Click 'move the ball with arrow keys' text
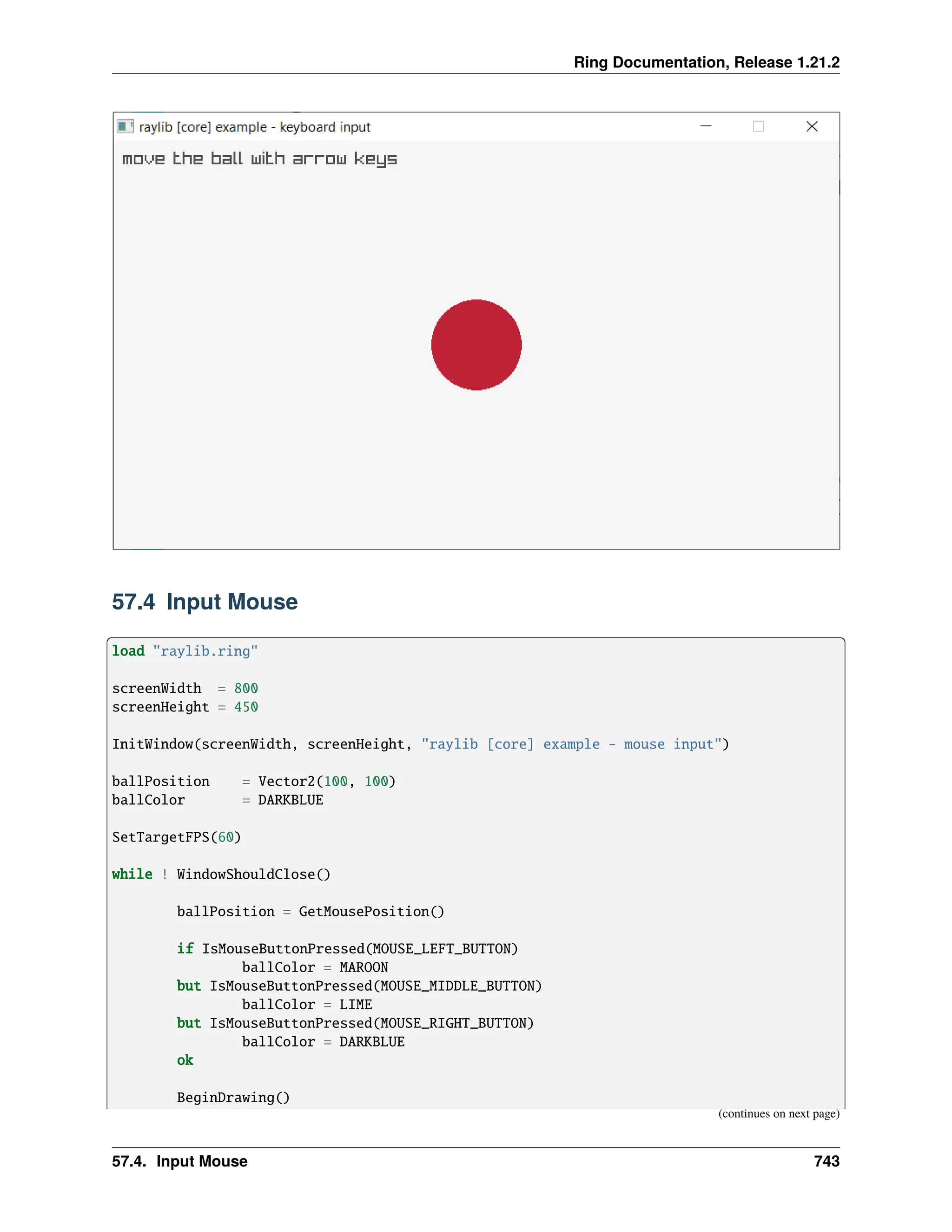The image size is (952, 1232). tap(259, 159)
